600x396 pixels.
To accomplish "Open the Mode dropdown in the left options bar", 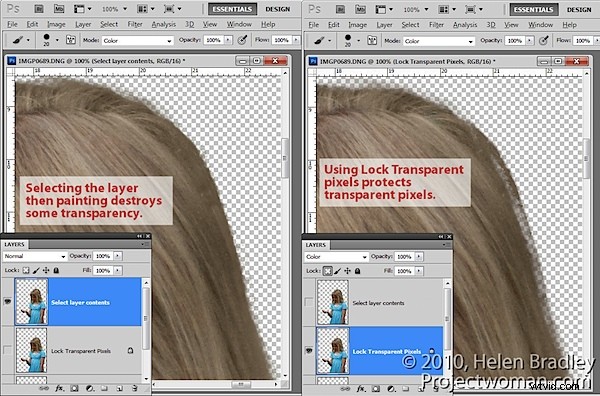I will coord(137,40).
